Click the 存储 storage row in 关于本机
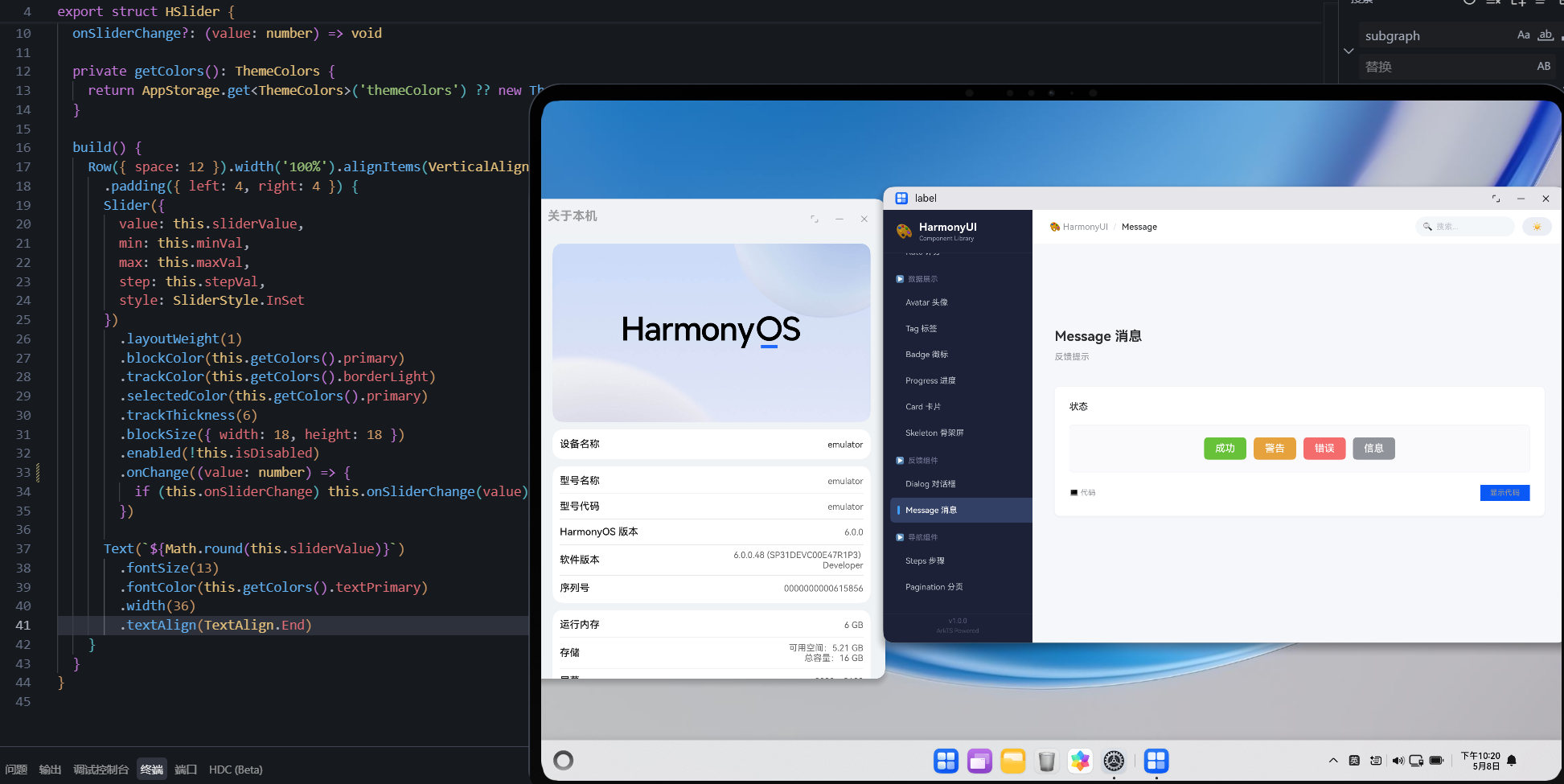This screenshot has height=784, width=1564. [712, 653]
